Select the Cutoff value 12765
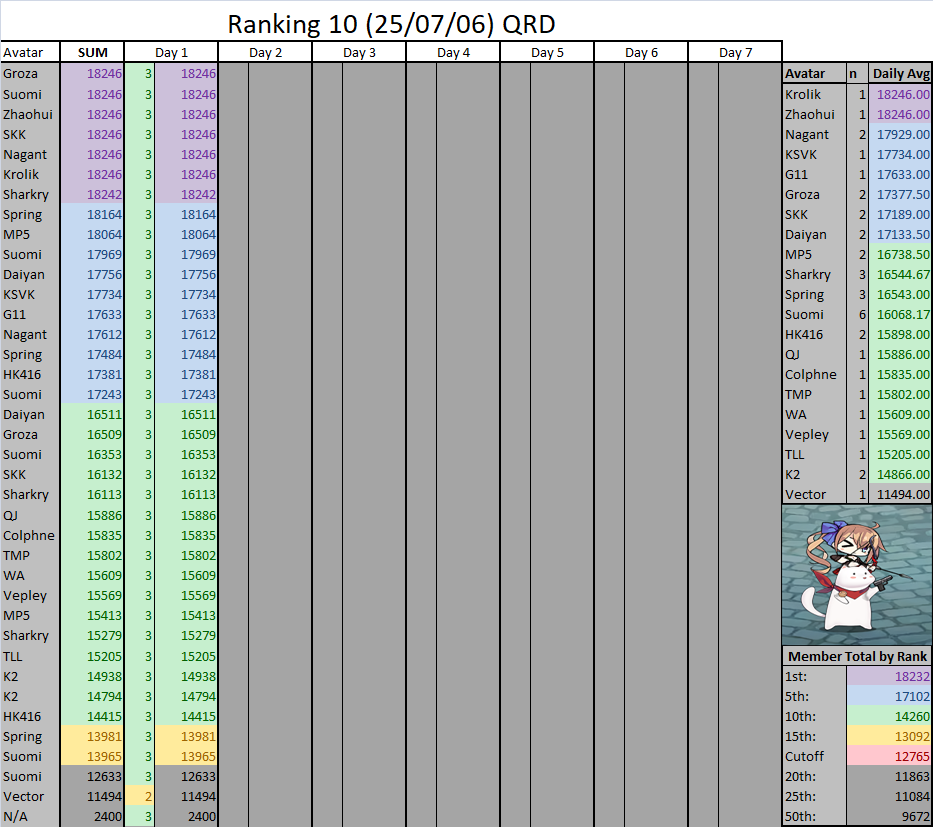The height and width of the screenshot is (827, 933). click(x=889, y=756)
